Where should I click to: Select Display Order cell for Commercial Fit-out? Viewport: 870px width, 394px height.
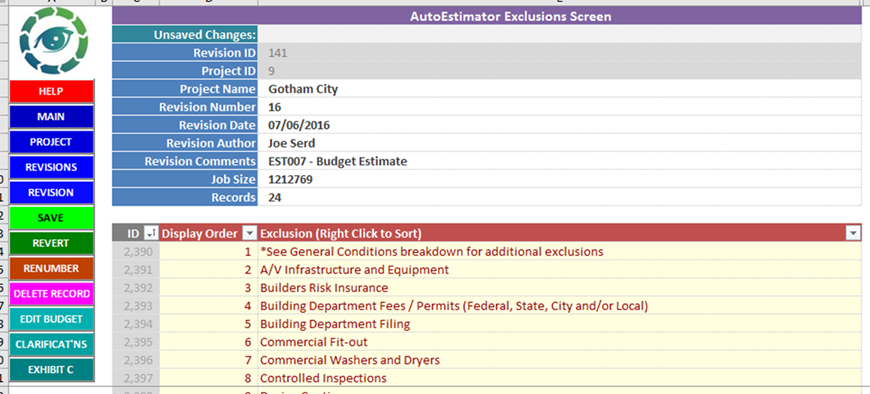[209, 342]
